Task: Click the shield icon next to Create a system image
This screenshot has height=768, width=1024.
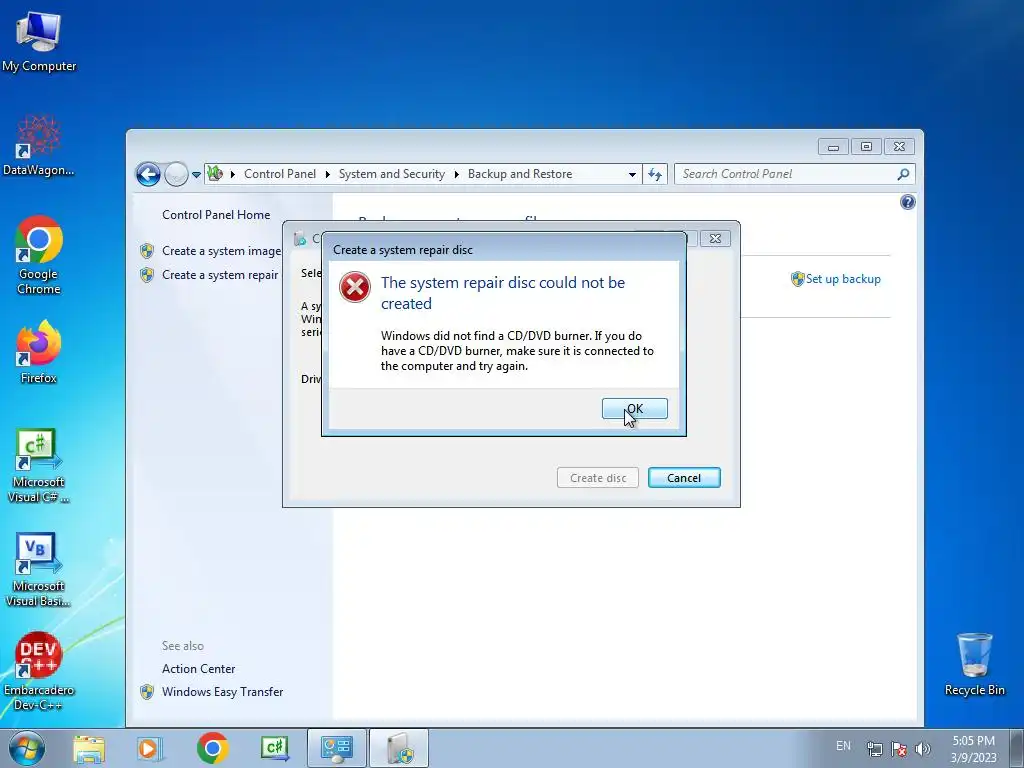Action: tap(147, 251)
